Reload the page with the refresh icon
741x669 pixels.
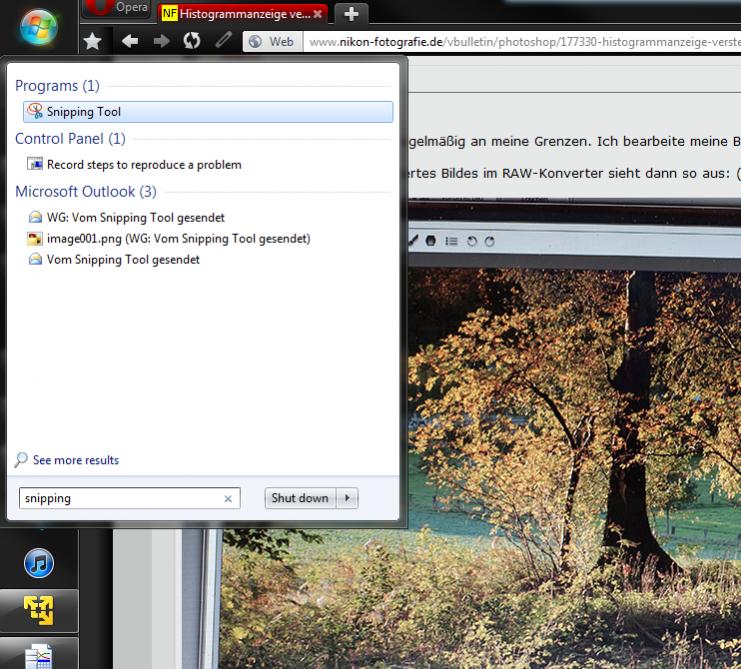[192, 41]
